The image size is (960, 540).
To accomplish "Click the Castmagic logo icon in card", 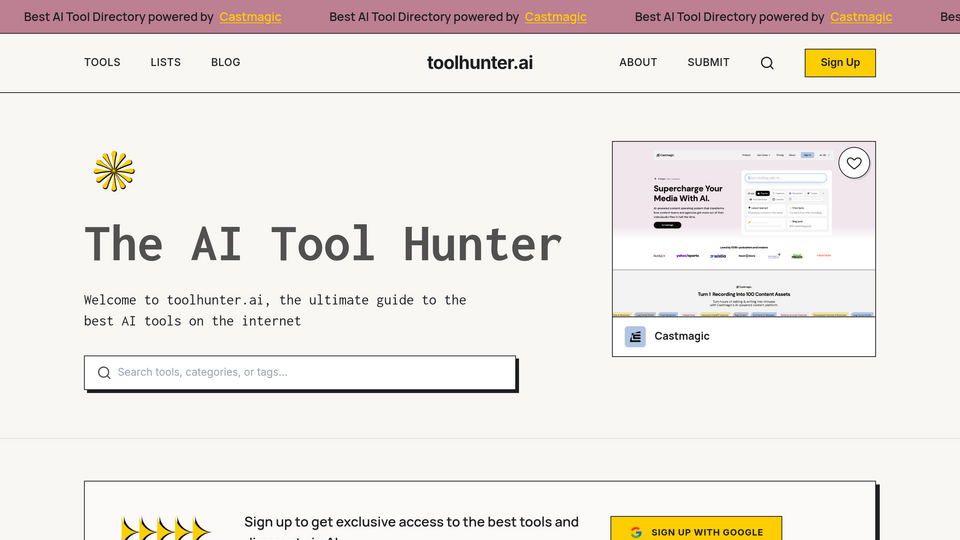I will pyautogui.click(x=635, y=336).
